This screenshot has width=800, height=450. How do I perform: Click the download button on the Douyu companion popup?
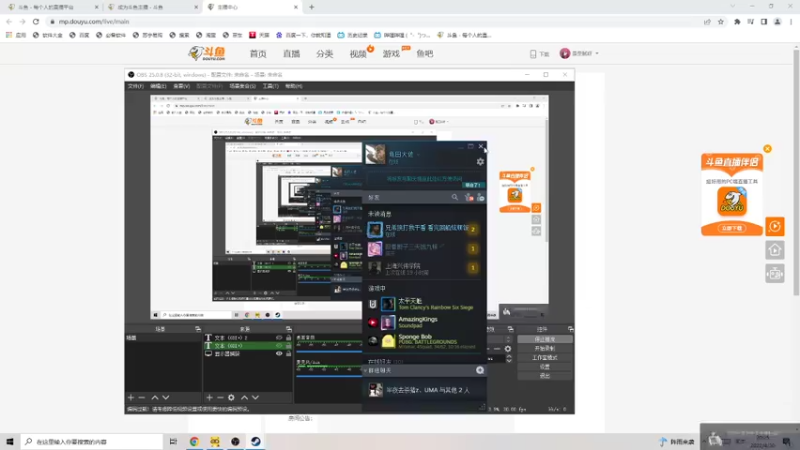click(x=732, y=228)
